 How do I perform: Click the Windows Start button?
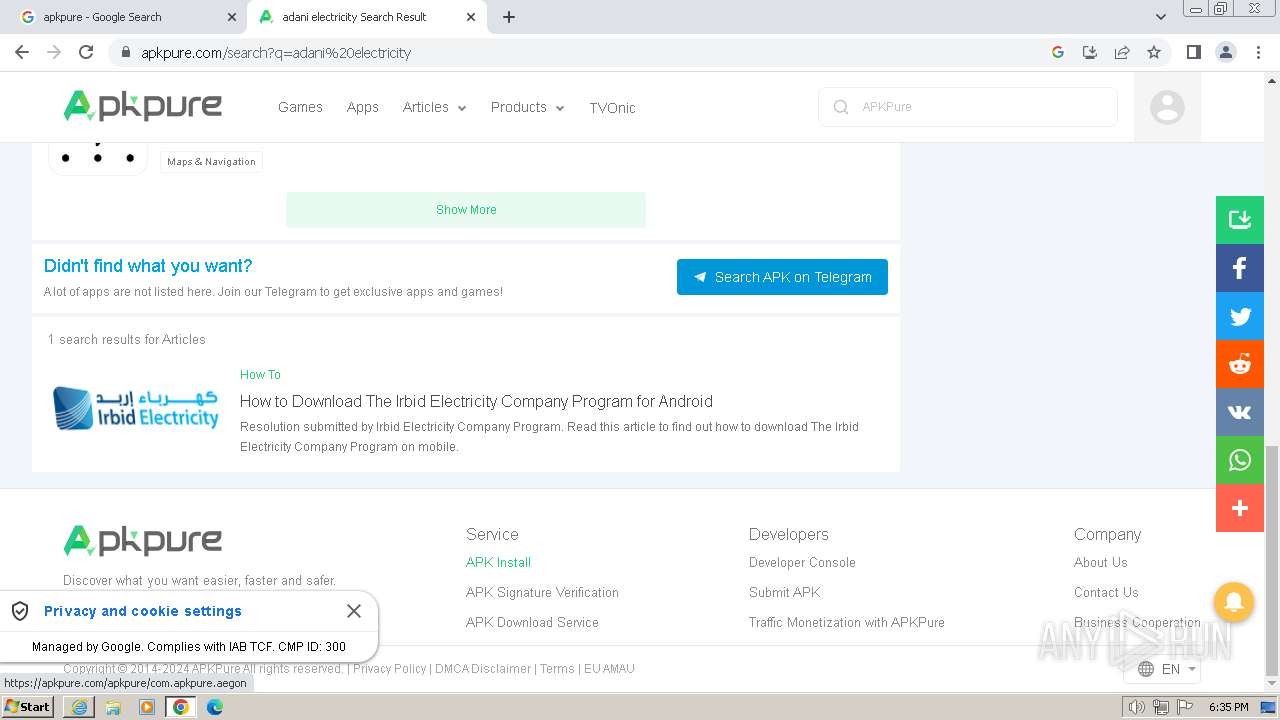tap(28, 707)
